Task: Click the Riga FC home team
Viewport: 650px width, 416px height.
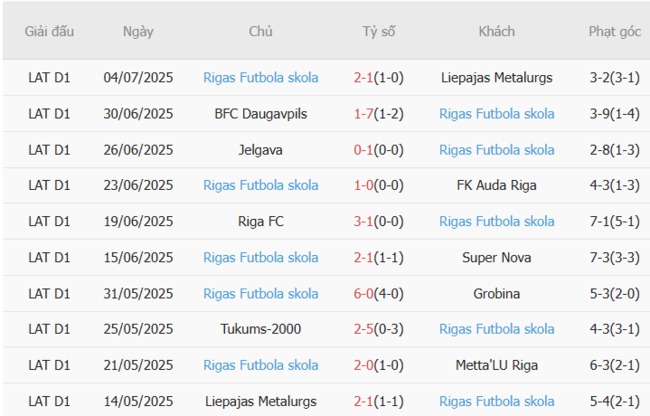Action: pyautogui.click(x=260, y=221)
